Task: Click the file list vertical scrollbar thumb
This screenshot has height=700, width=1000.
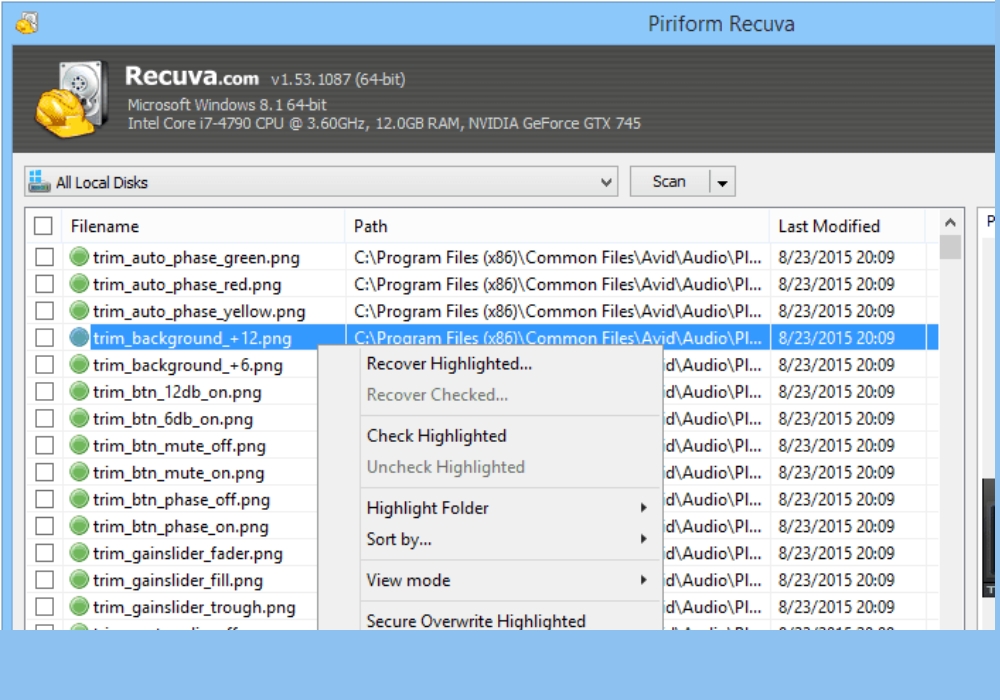Action: pos(950,247)
